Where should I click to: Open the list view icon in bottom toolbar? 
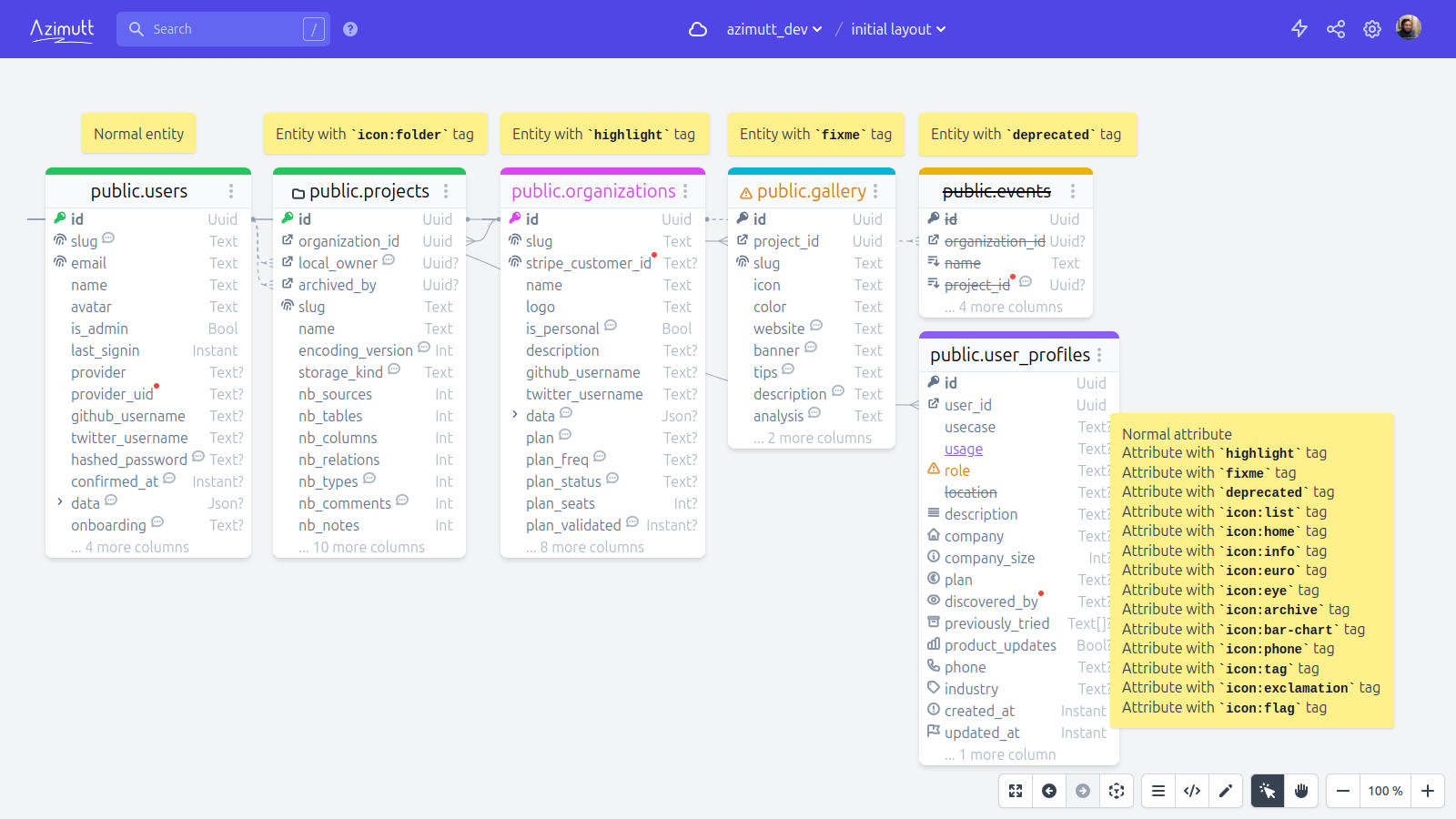tap(1158, 791)
